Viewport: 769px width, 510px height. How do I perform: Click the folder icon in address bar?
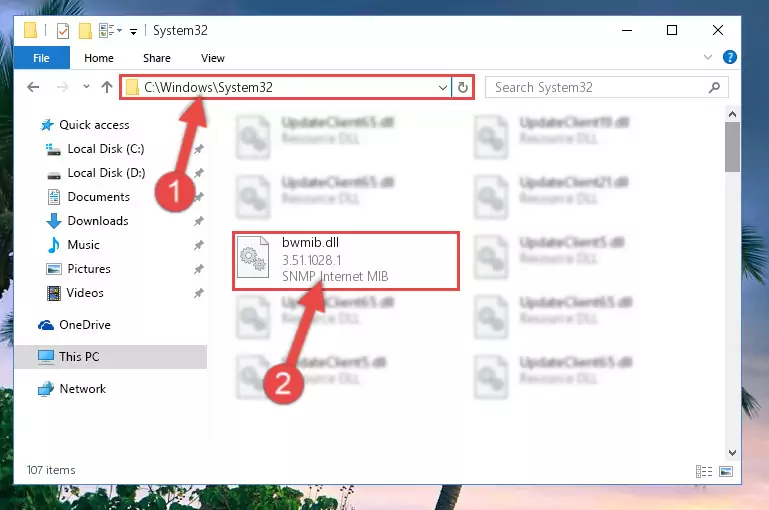tap(132, 87)
